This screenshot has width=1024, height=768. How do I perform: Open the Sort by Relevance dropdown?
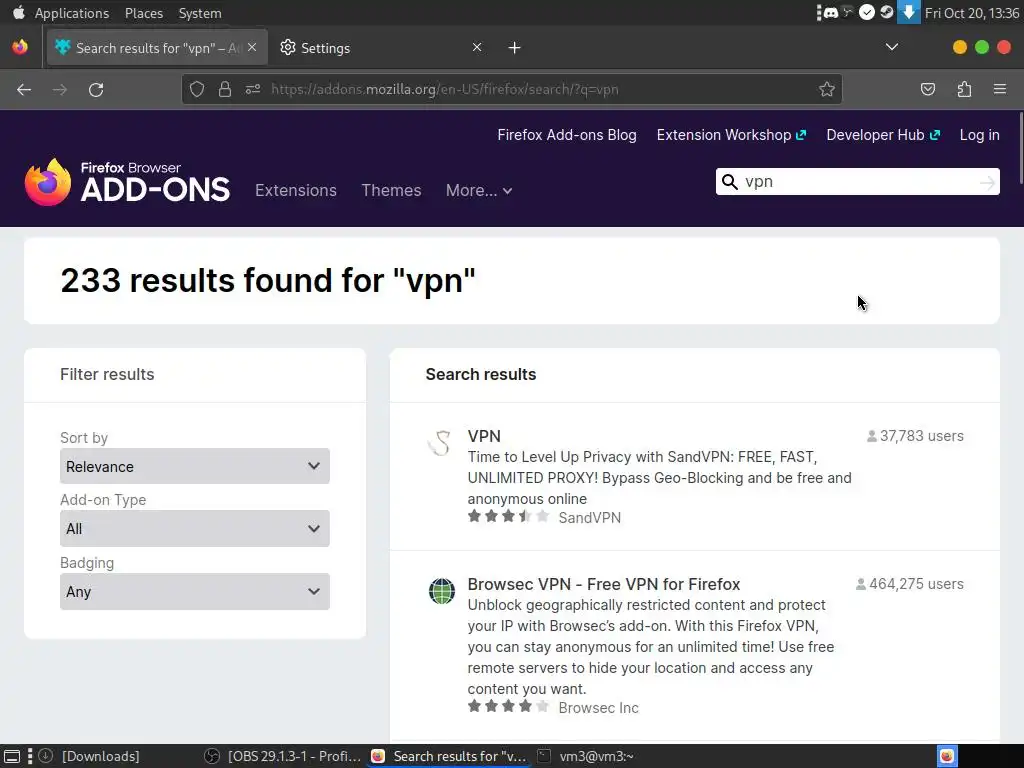click(x=195, y=466)
